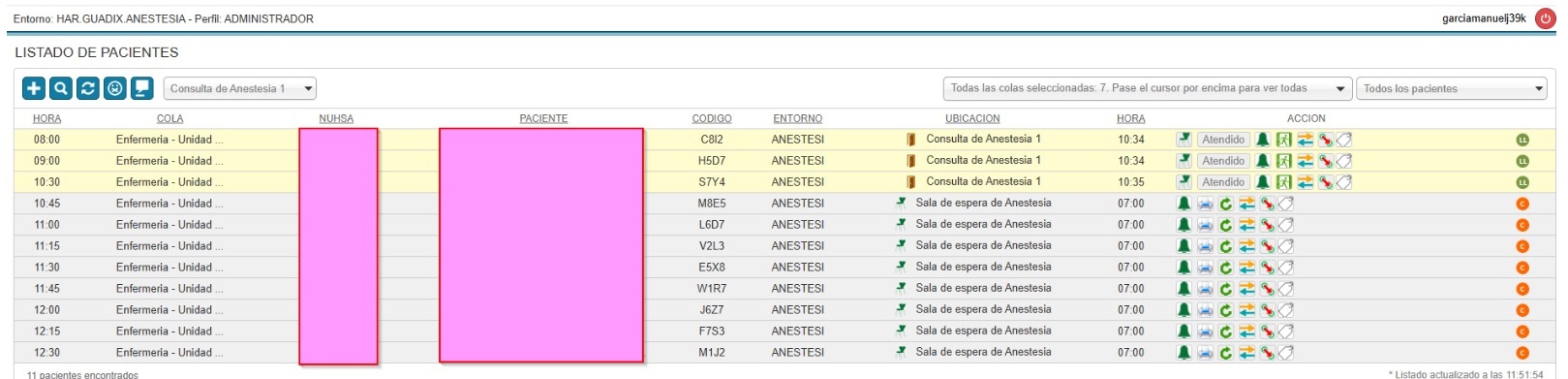Select the code cell F7S3
Viewport: 1568px width, 379px height.
(712, 332)
